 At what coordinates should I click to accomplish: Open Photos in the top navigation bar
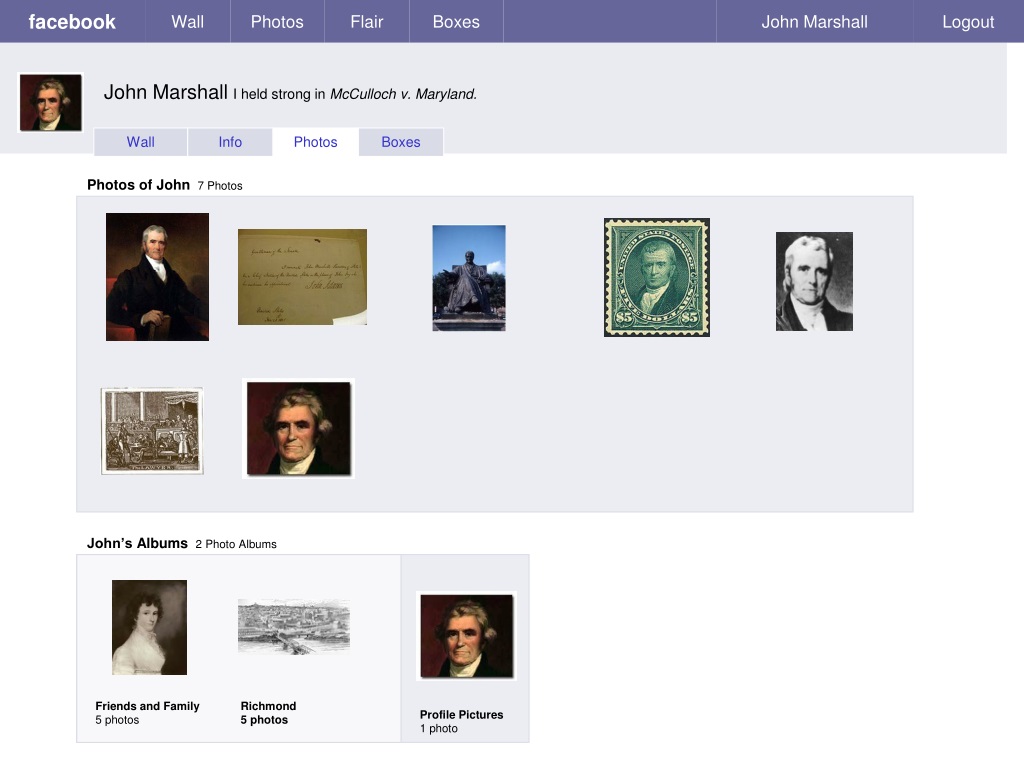277,22
